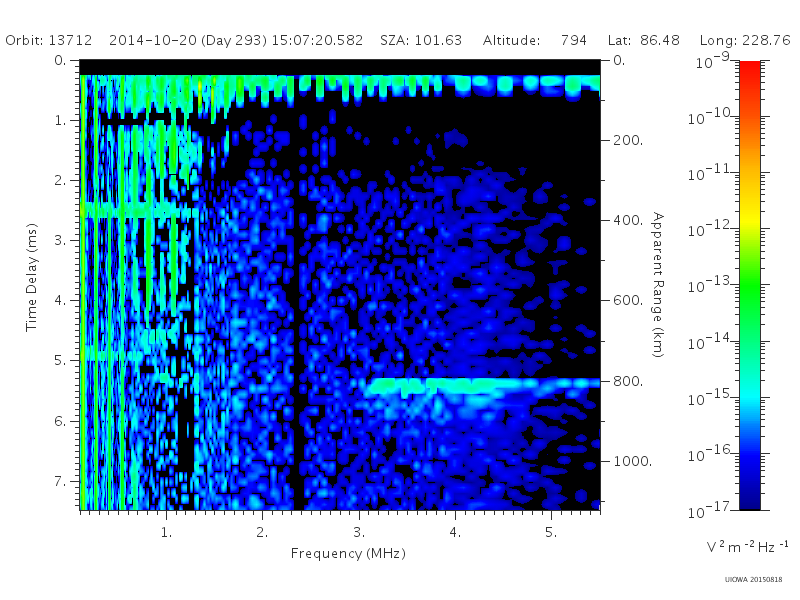Click the bright cyan echo trace near 800 km
800x600 pixels.
pos(482,385)
